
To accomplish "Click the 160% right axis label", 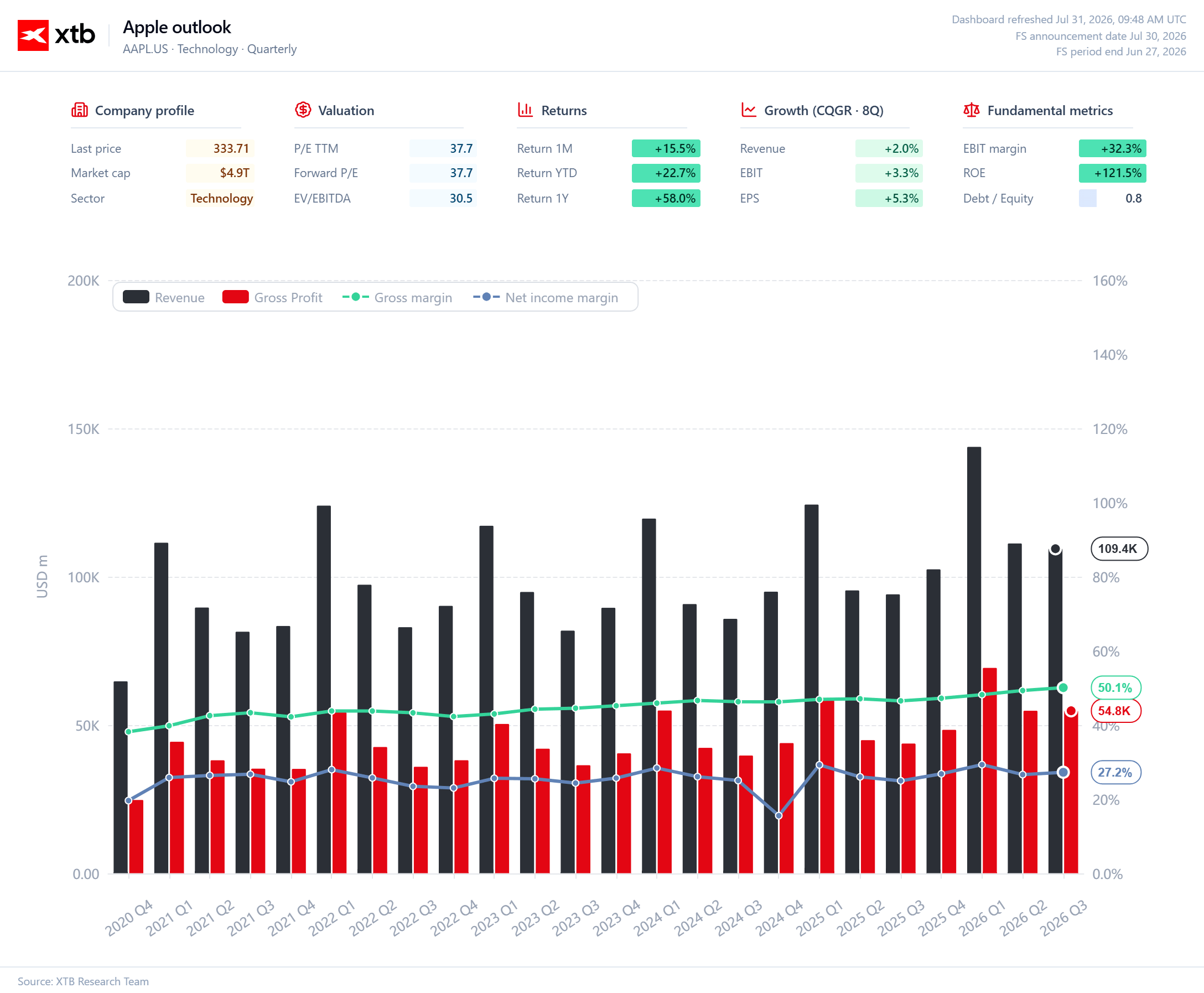I will point(1110,281).
